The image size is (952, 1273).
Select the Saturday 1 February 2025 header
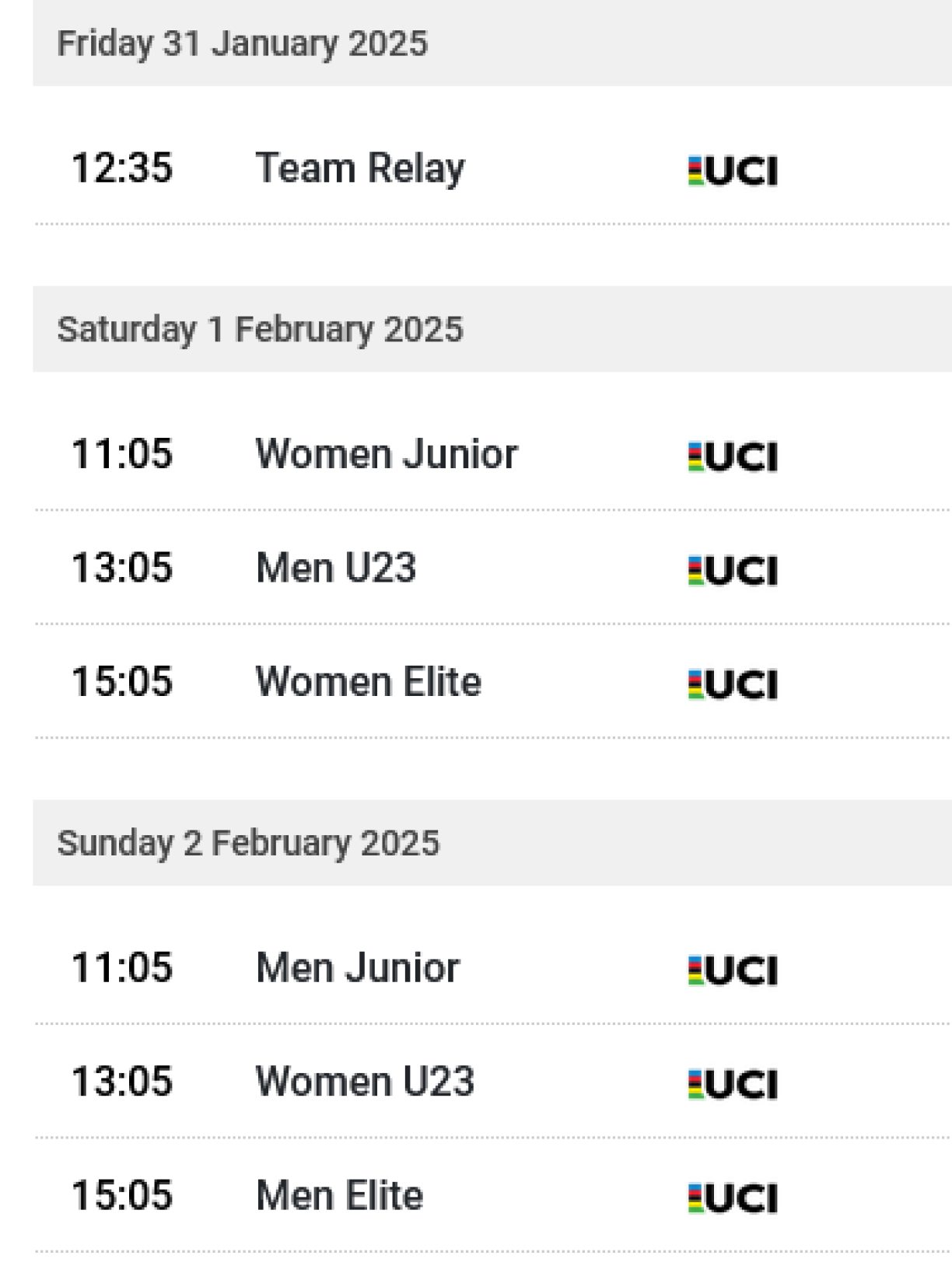(x=260, y=329)
